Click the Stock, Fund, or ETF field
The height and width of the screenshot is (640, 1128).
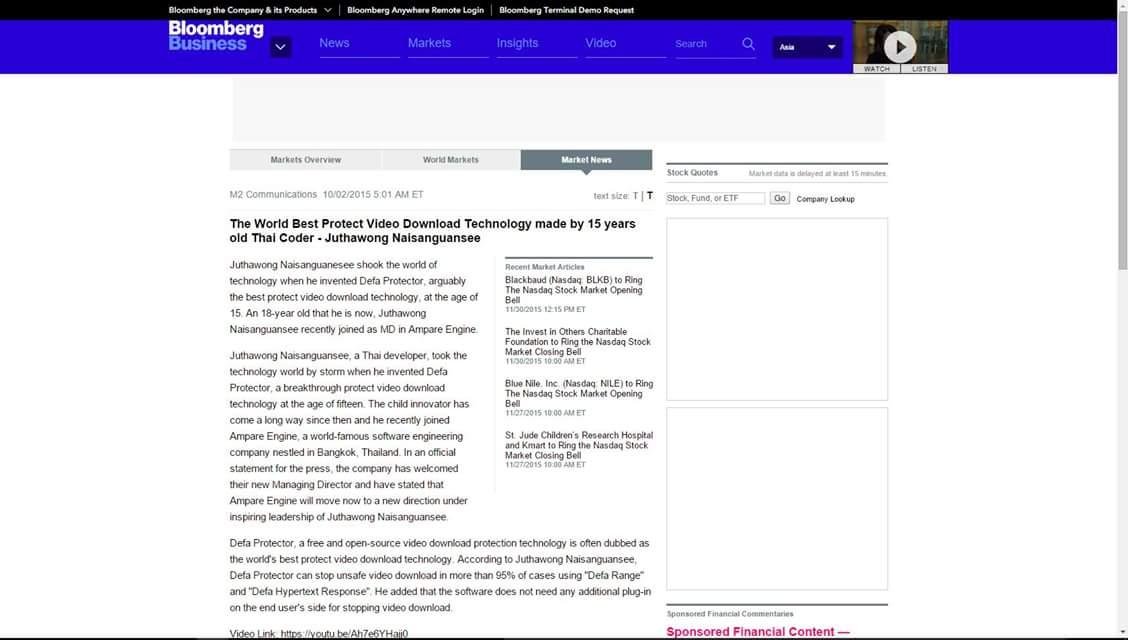pos(715,198)
